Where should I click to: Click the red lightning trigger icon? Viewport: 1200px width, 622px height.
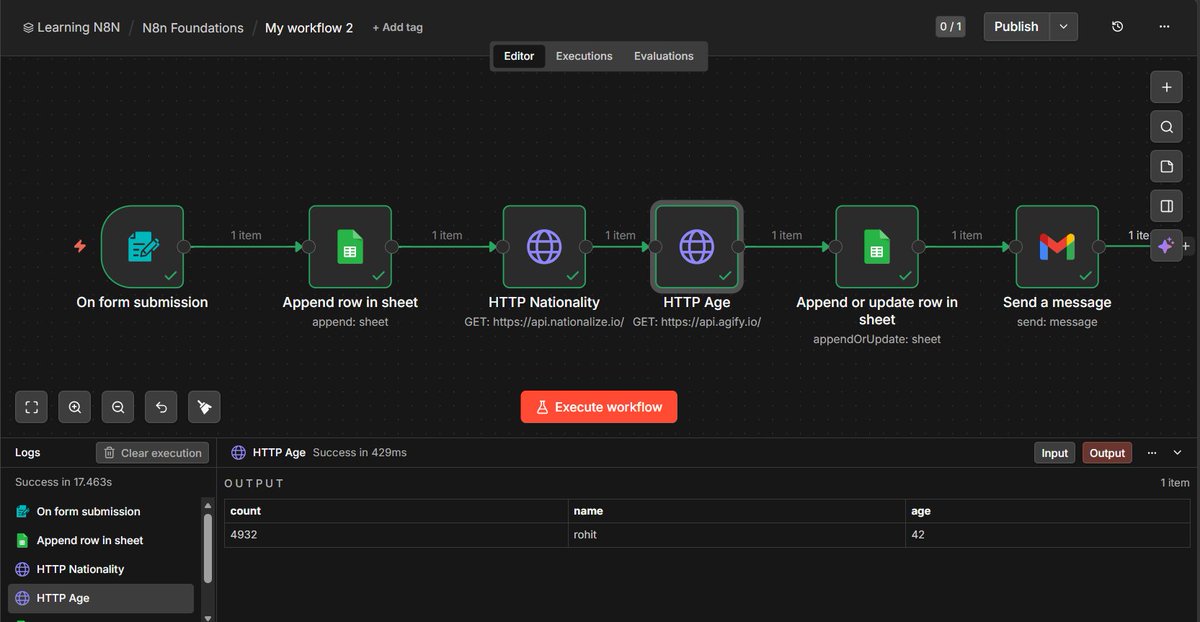80,246
